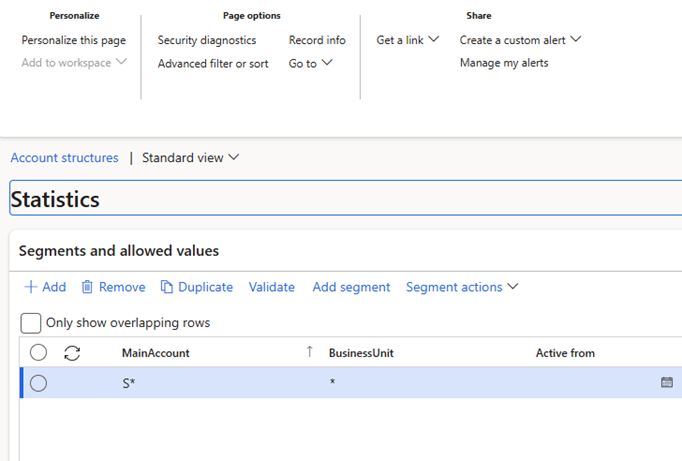Click the Add segment button
This screenshot has width=682, height=461.
coord(351,287)
